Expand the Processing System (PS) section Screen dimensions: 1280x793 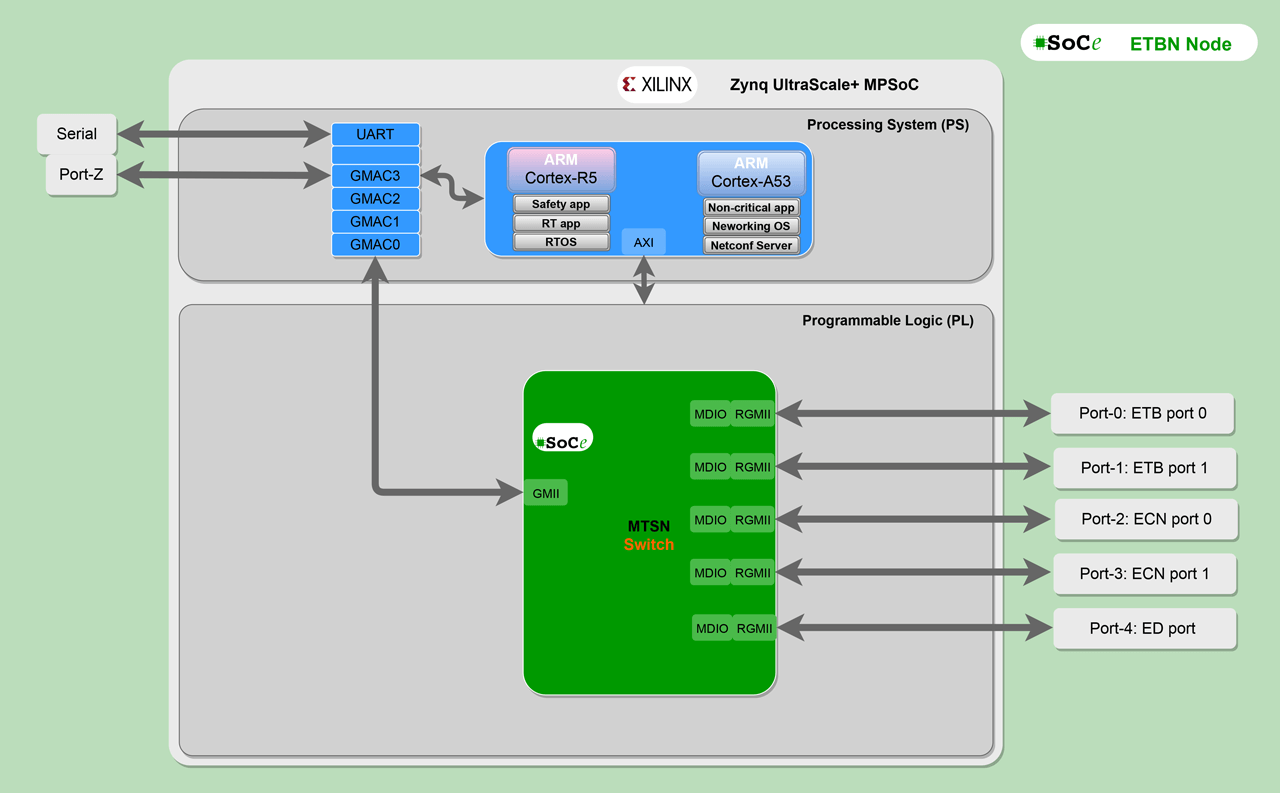pyautogui.click(x=888, y=124)
